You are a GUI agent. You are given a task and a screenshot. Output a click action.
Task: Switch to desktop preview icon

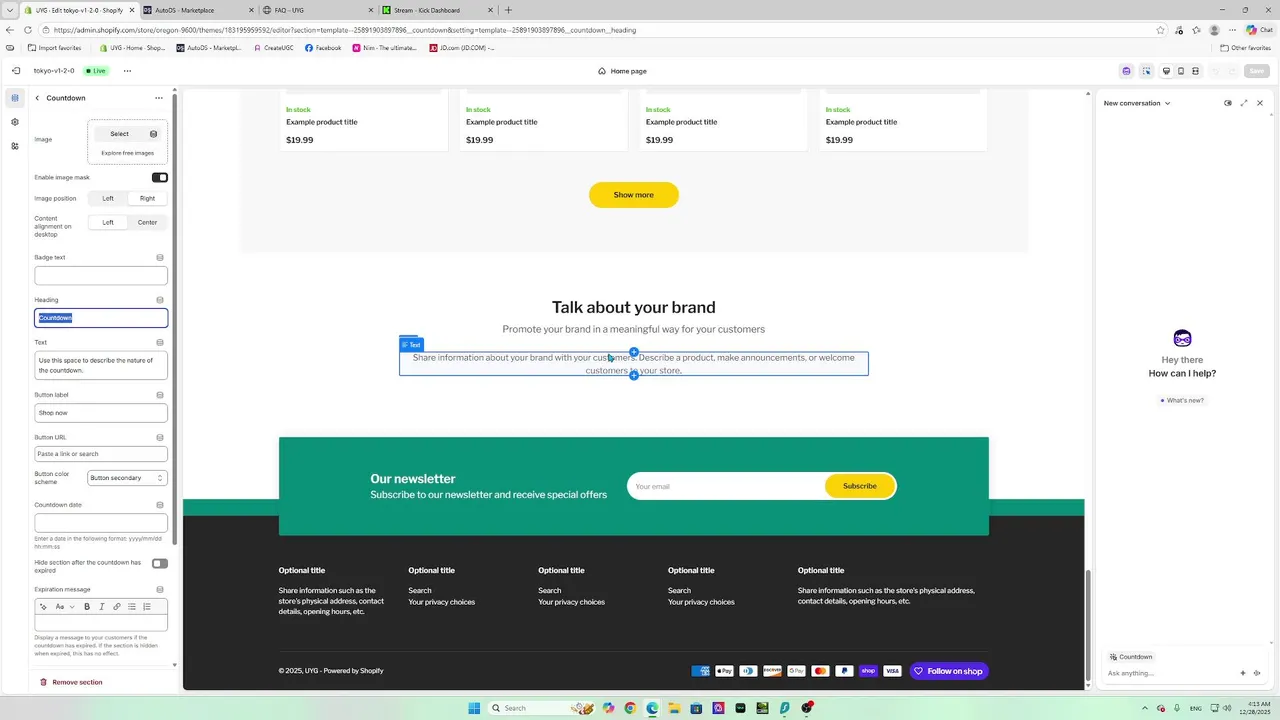[x=1166, y=71]
